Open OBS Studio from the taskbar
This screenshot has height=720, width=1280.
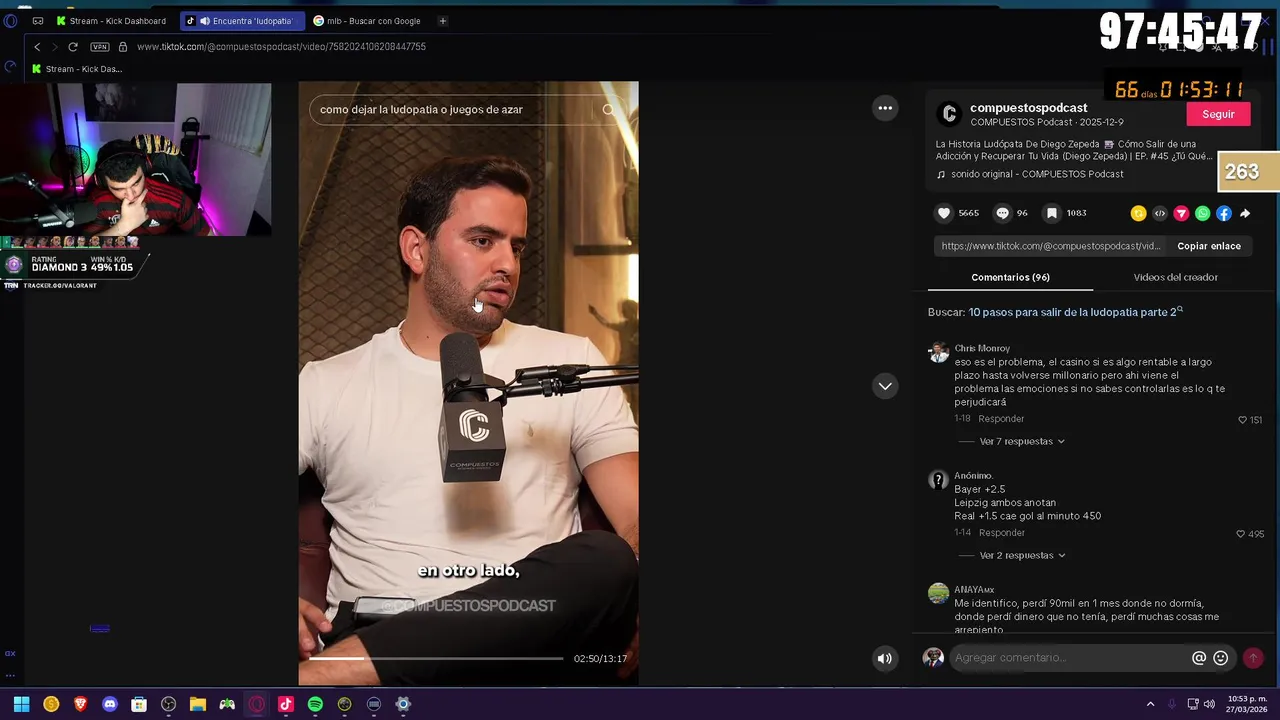tap(168, 705)
